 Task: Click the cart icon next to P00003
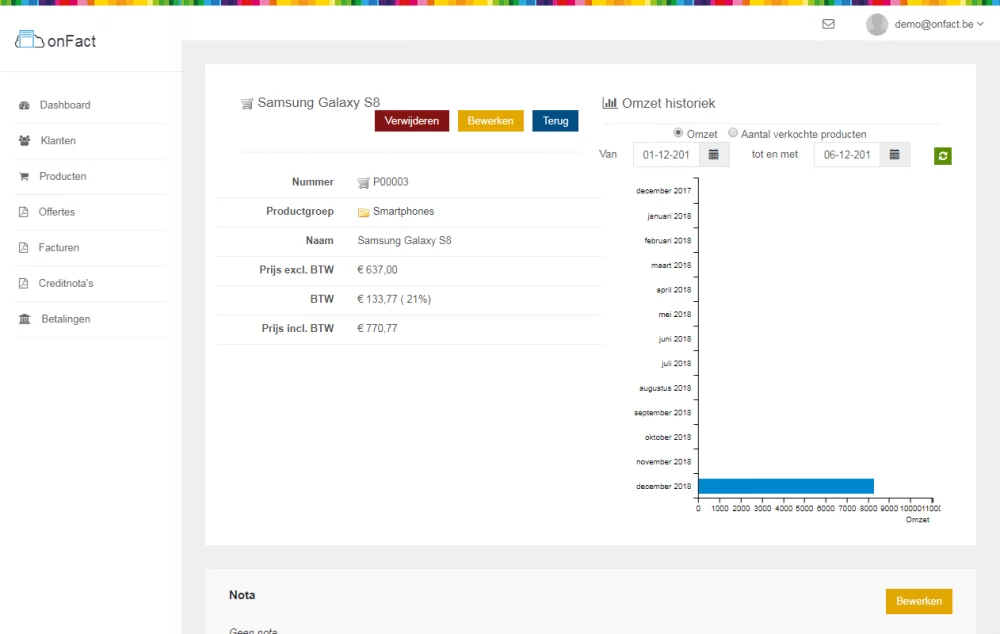[364, 183]
